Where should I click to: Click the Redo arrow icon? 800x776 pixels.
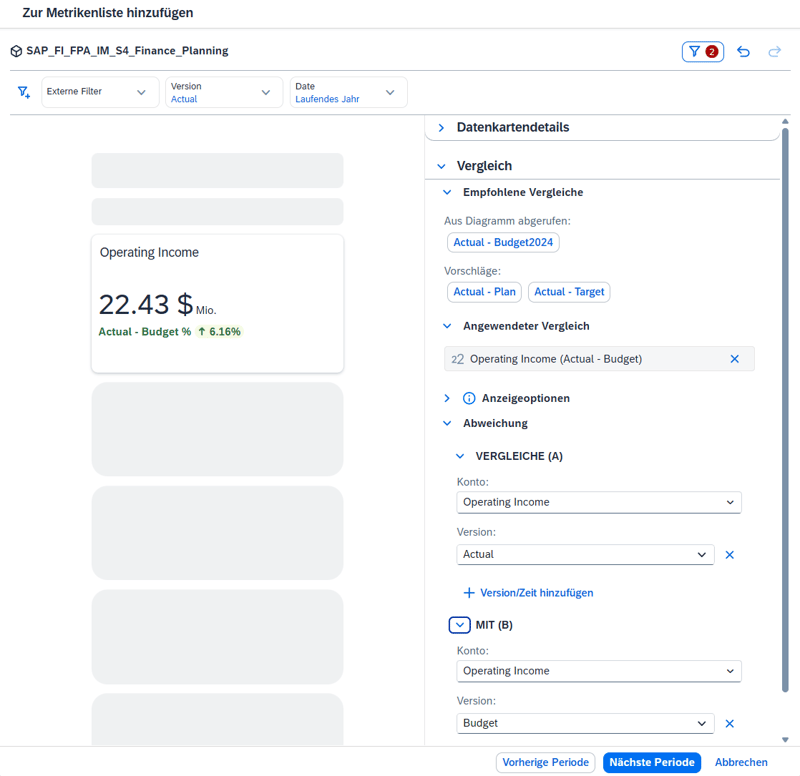774,51
